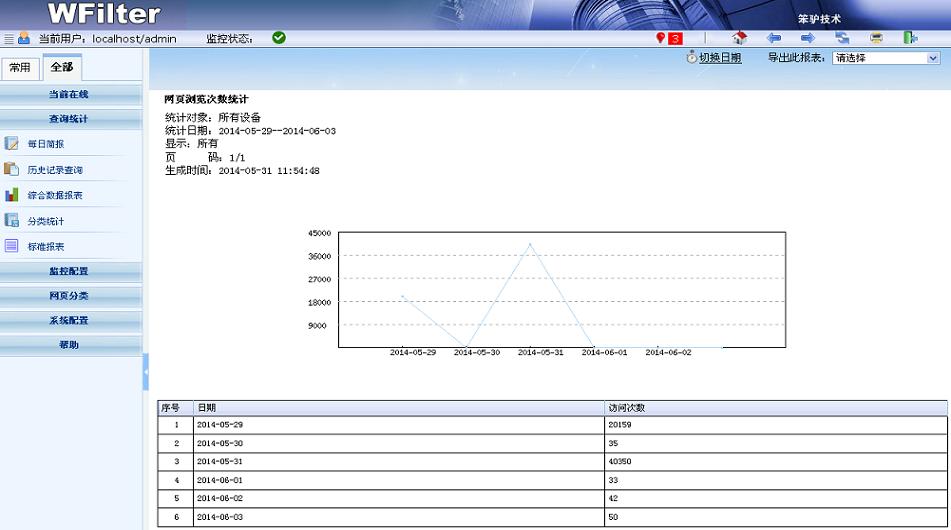Open 历史记录查询 in the sidebar

55,170
